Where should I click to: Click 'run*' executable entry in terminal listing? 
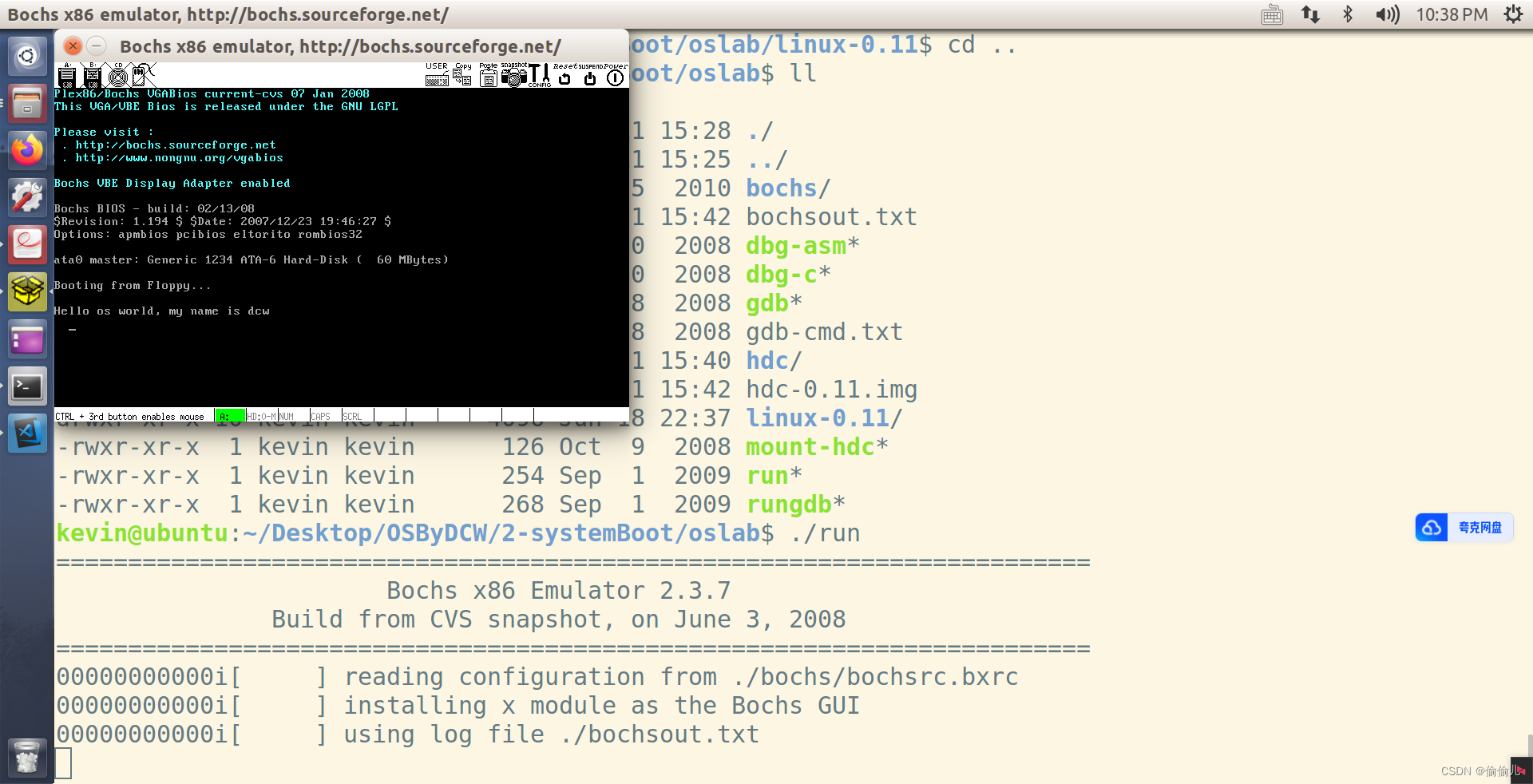[774, 476]
